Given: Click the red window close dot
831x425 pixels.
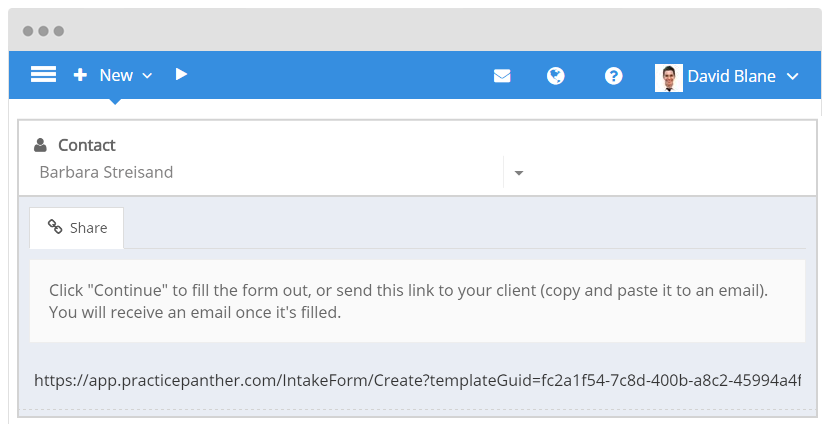Looking at the screenshot, I should click(28, 31).
